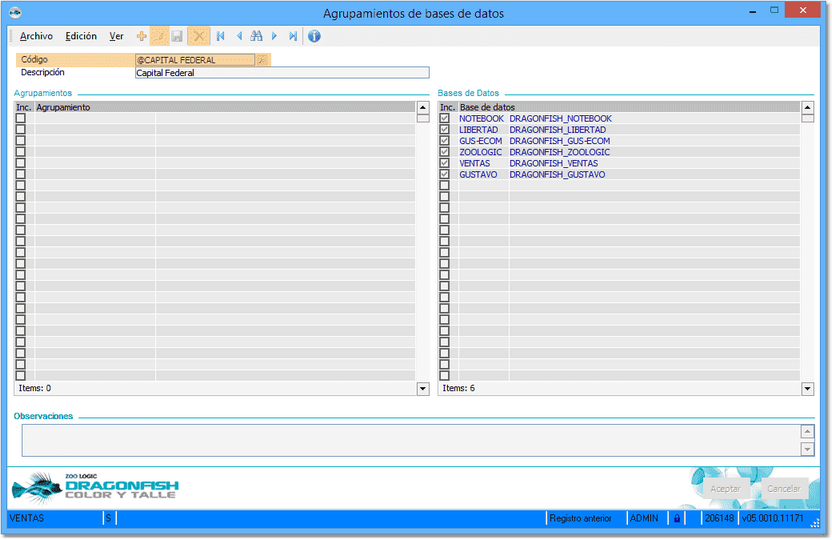The width and height of the screenshot is (832, 540).
Task: Click the Cancelar button
Action: pos(783,489)
